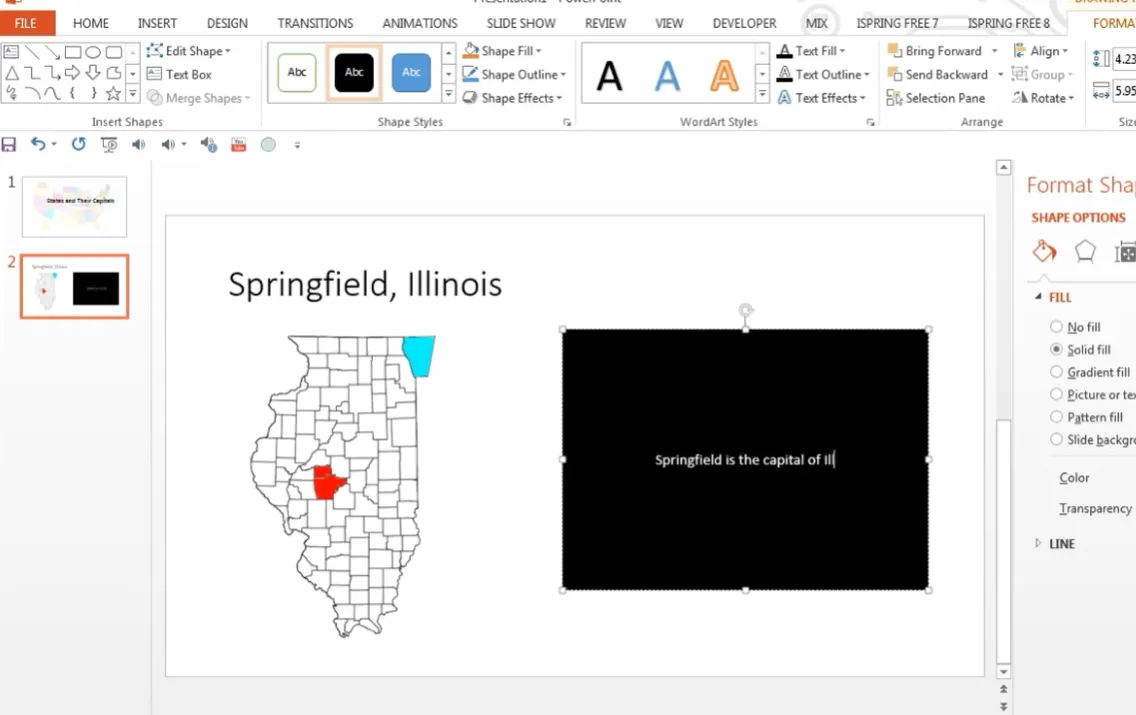Click the YouTube icon in quick access toolbar
Image resolution: width=1136 pixels, height=715 pixels.
click(238, 145)
